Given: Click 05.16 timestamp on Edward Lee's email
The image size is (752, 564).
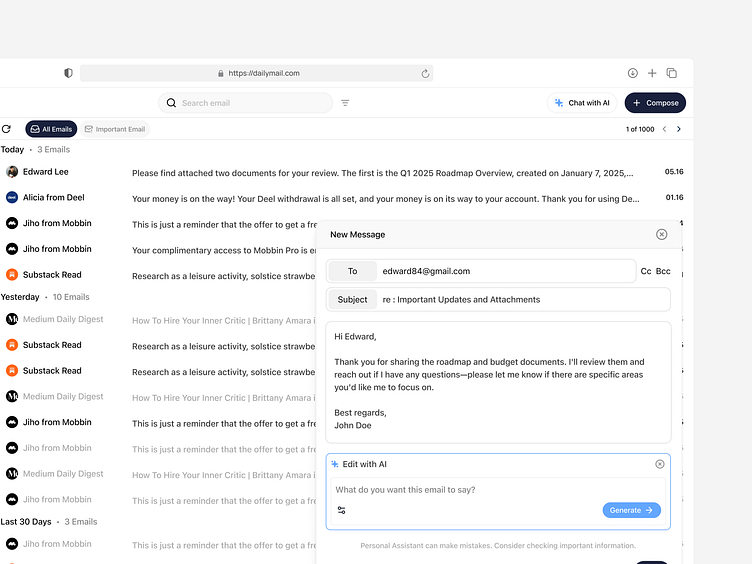Looking at the screenshot, I should pos(674,172).
